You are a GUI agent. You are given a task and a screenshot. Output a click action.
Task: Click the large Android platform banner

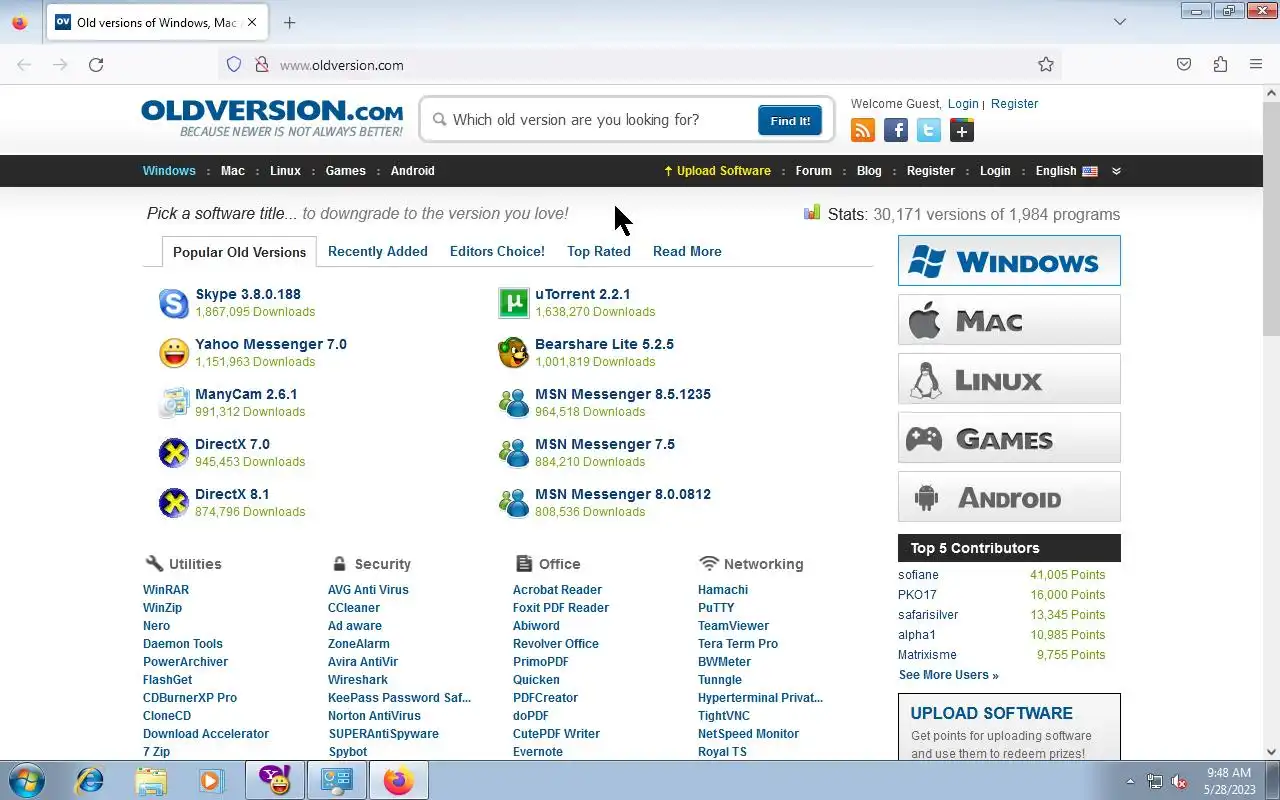point(1009,497)
